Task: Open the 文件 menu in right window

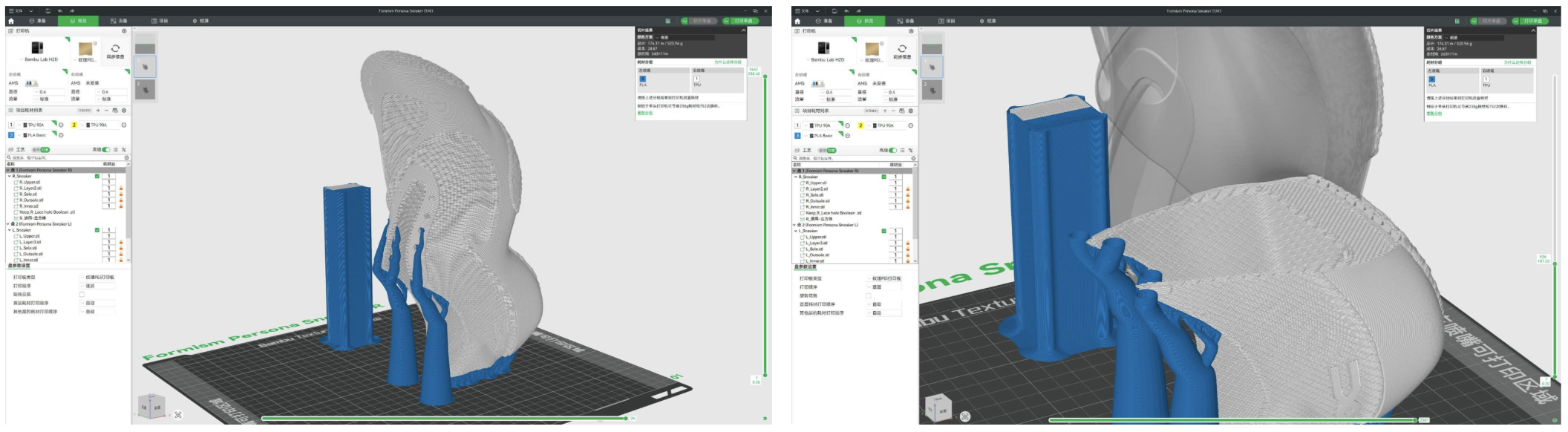Action: coord(803,11)
